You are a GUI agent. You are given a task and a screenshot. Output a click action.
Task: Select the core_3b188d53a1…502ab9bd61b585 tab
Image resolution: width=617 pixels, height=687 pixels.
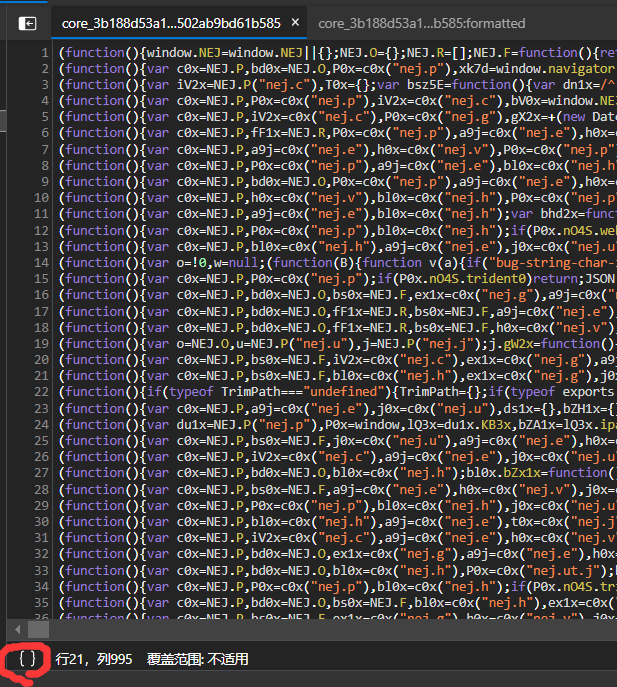click(x=171, y=24)
